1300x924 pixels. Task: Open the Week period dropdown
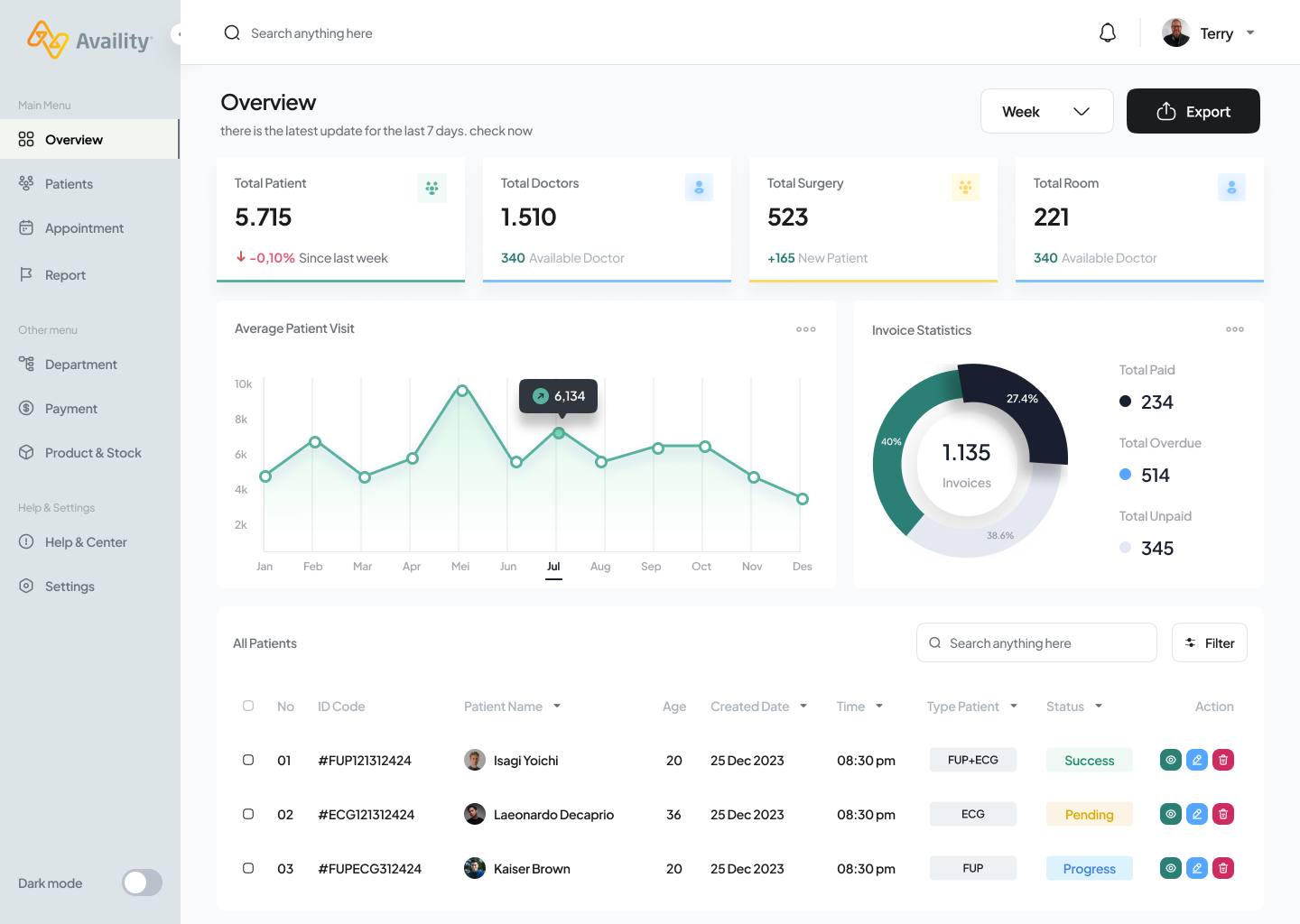pos(1047,111)
